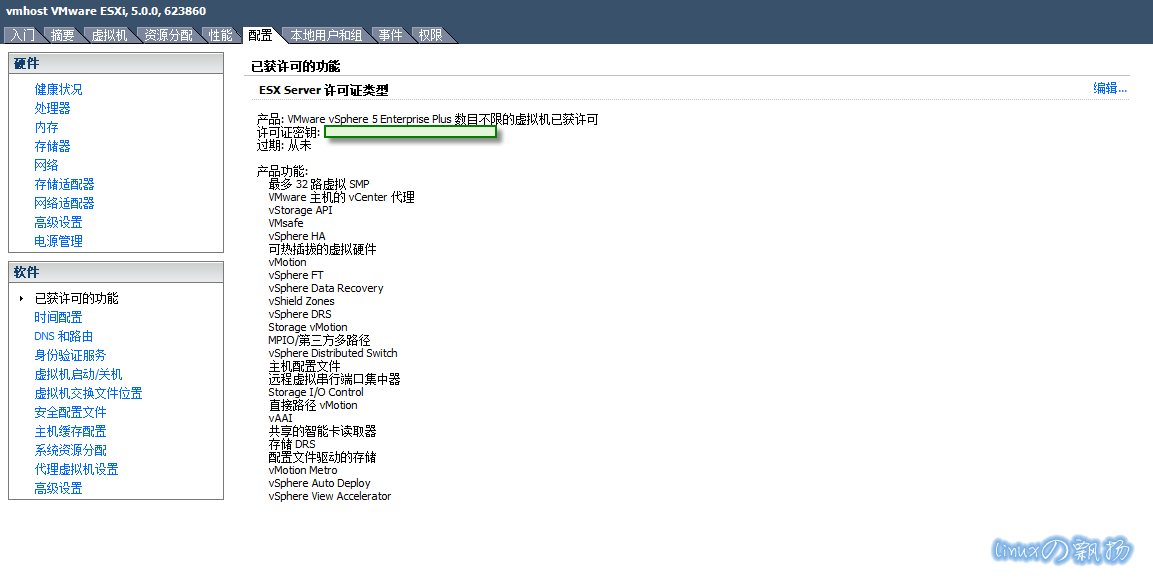
Task: Click the 远程虚拟串行端口集中器 feature text
Action: click(x=335, y=379)
